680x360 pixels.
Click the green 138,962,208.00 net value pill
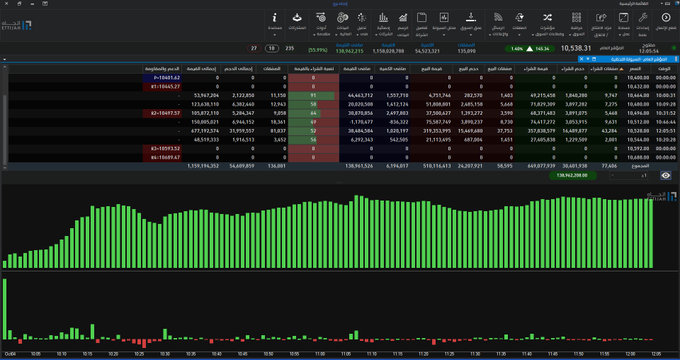[573, 175]
